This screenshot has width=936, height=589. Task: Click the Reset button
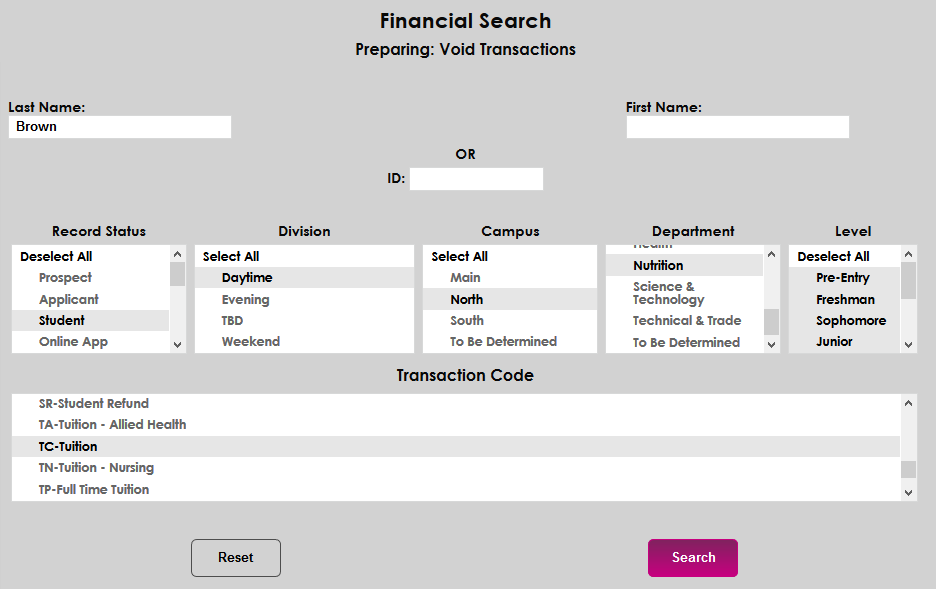(236, 558)
